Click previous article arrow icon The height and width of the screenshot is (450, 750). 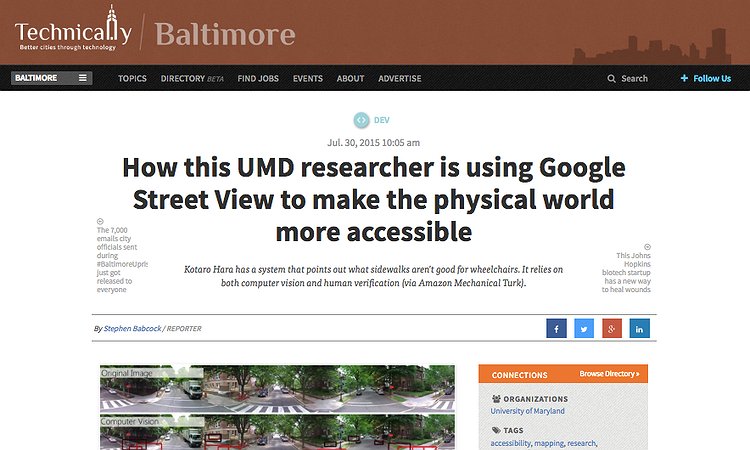click(100, 221)
